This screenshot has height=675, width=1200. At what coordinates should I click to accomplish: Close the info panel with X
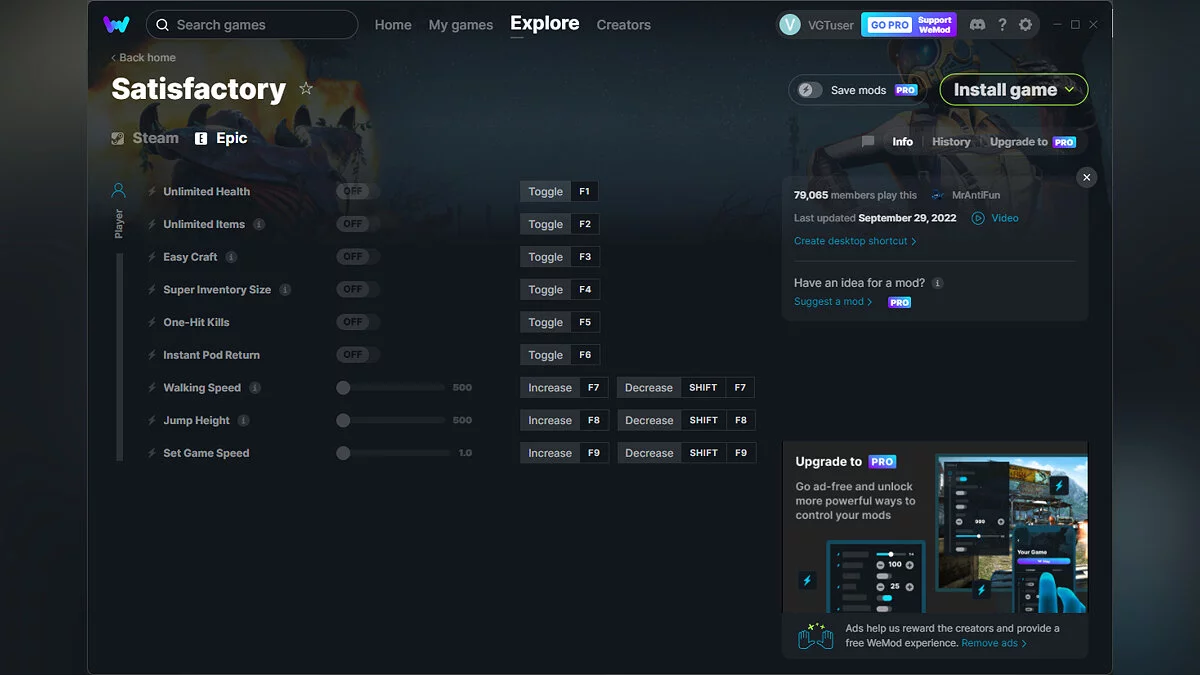1087,177
